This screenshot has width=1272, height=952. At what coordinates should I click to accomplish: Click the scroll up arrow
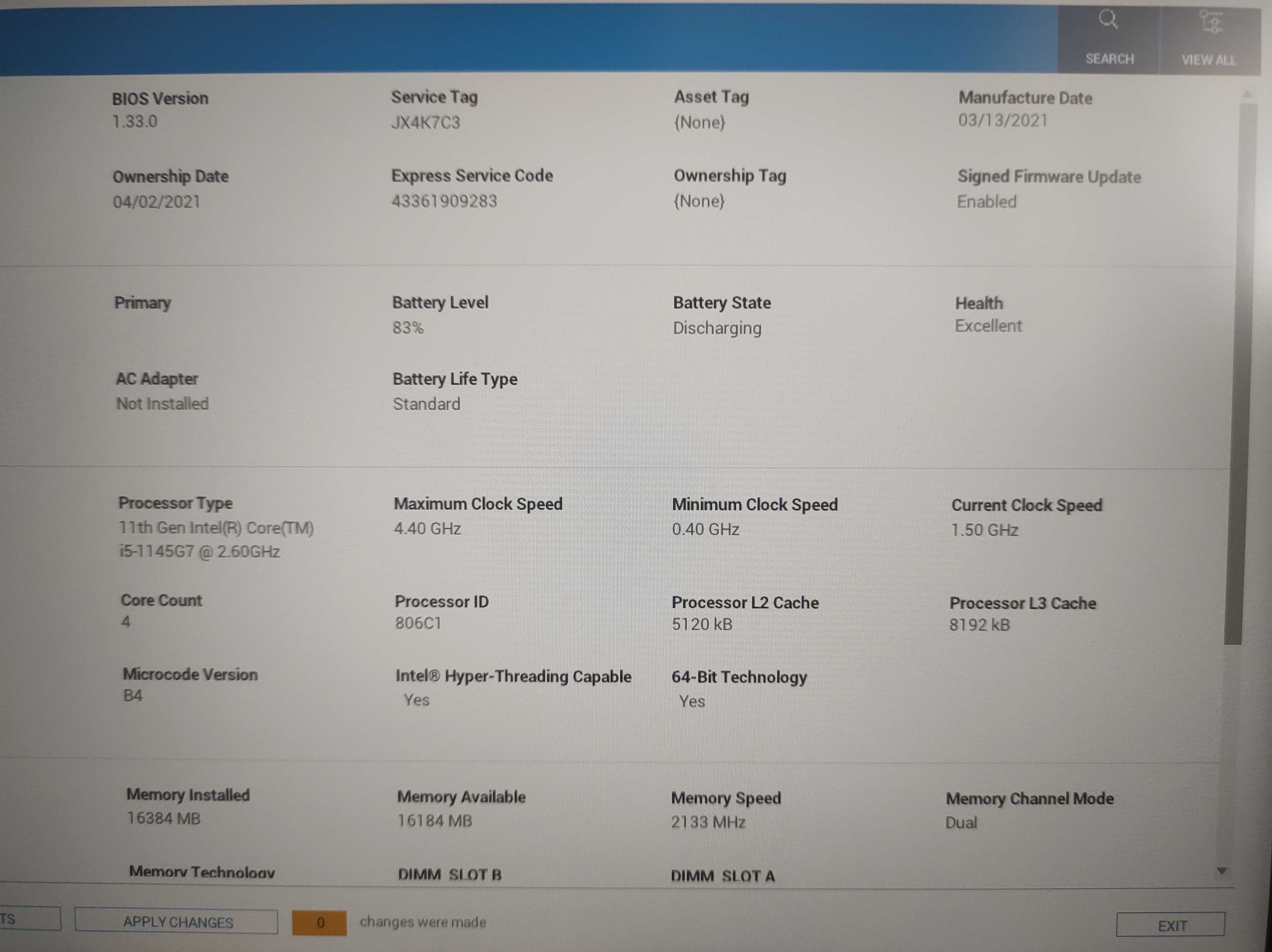click(1247, 93)
